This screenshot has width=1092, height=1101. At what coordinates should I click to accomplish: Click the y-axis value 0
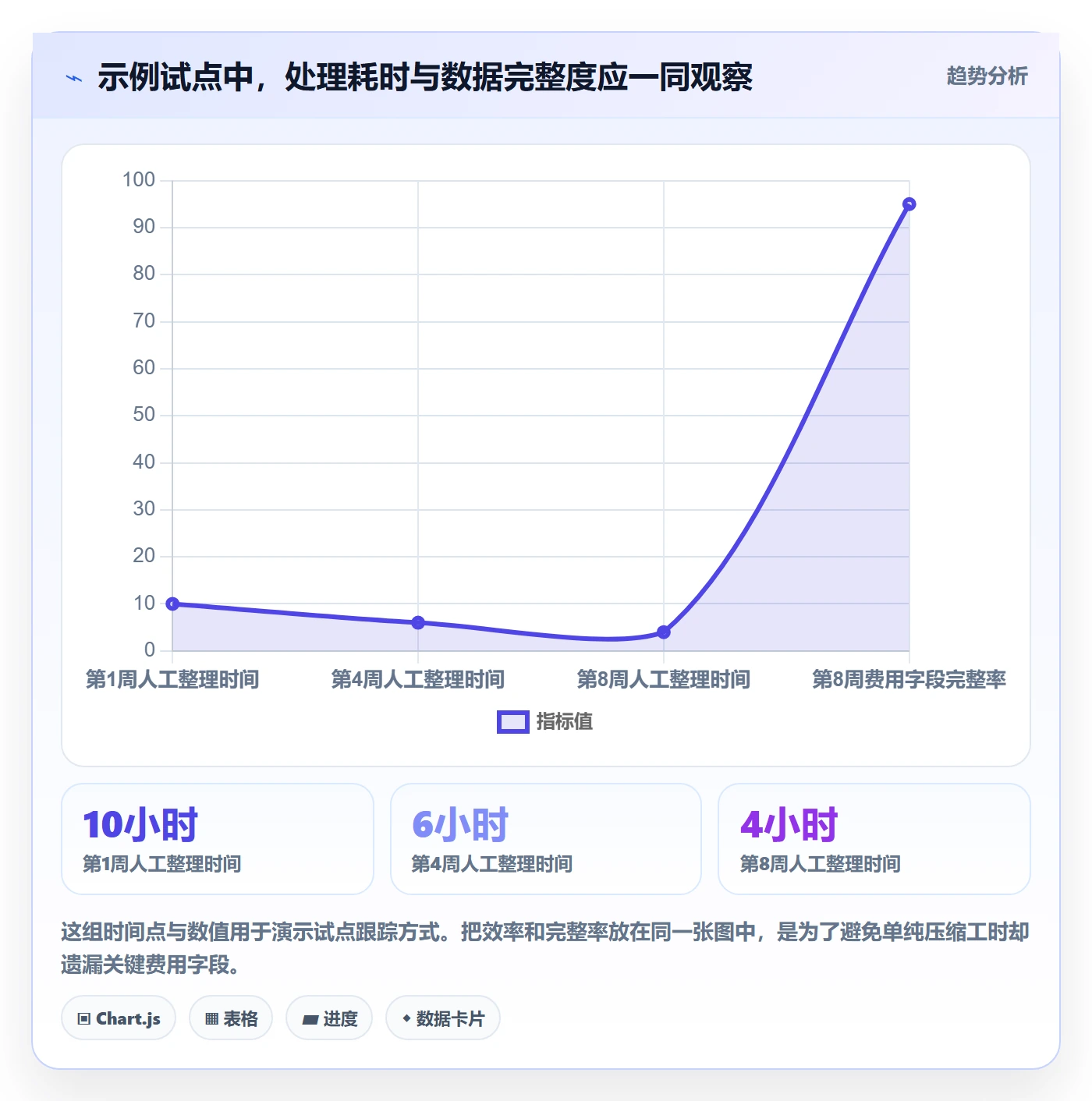150,650
